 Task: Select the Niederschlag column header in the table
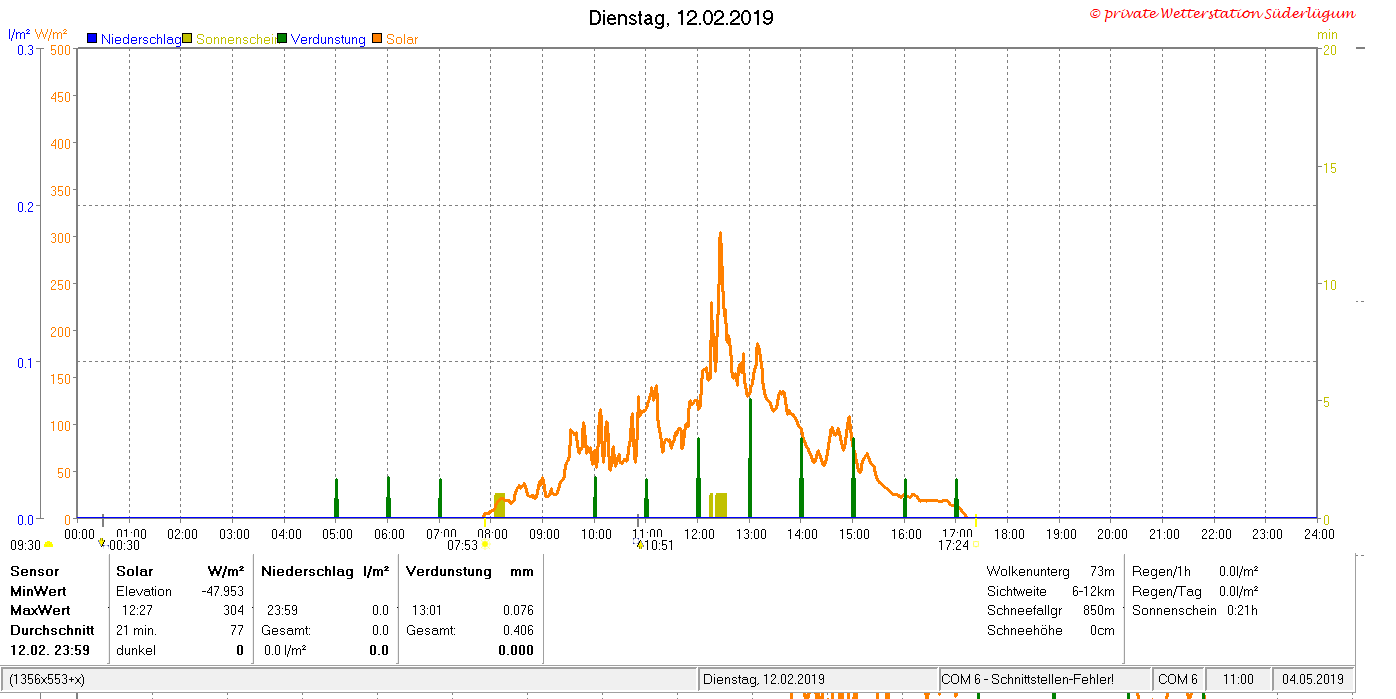coord(307,571)
